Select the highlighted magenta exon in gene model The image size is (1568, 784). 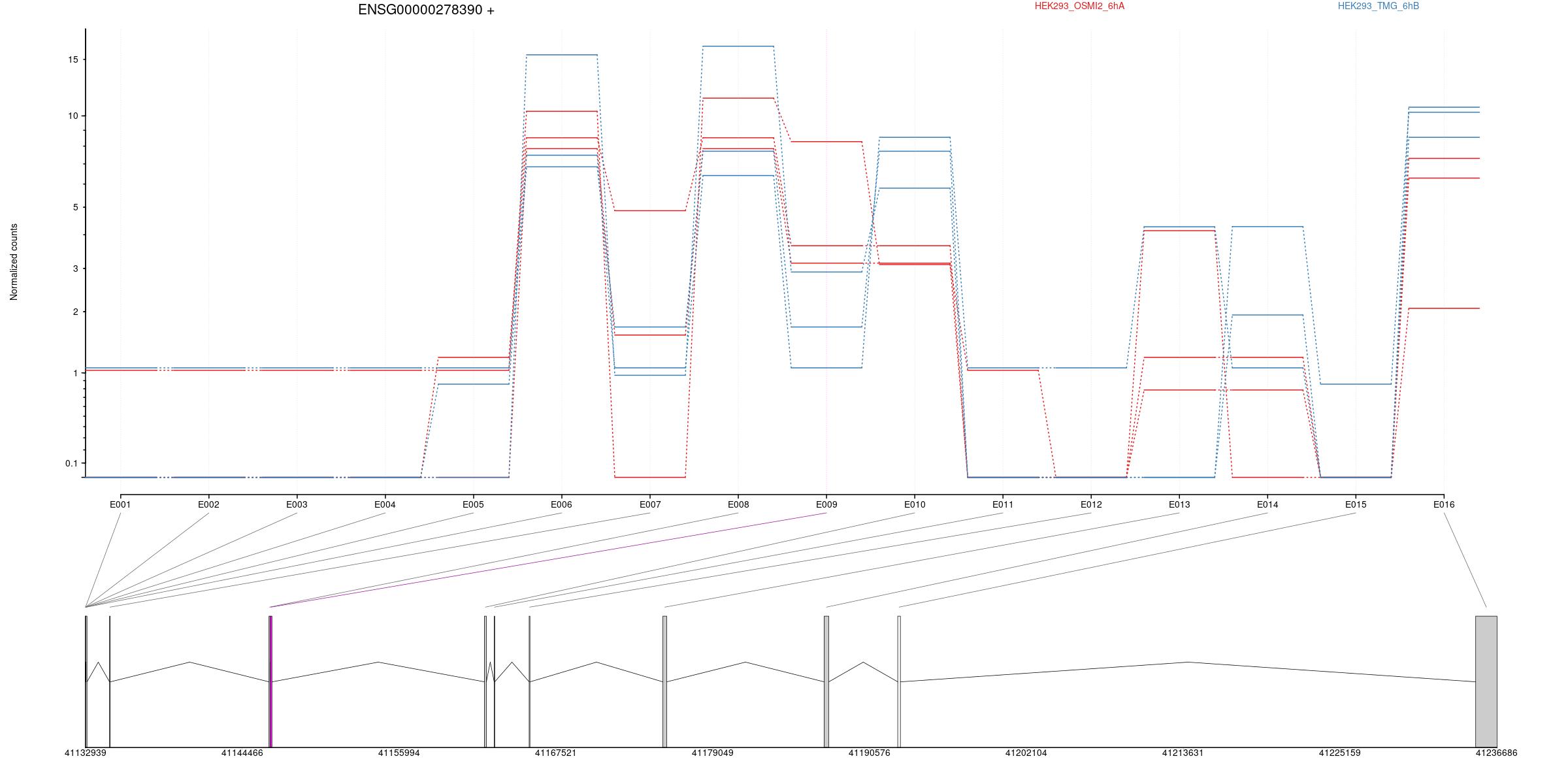(270, 681)
